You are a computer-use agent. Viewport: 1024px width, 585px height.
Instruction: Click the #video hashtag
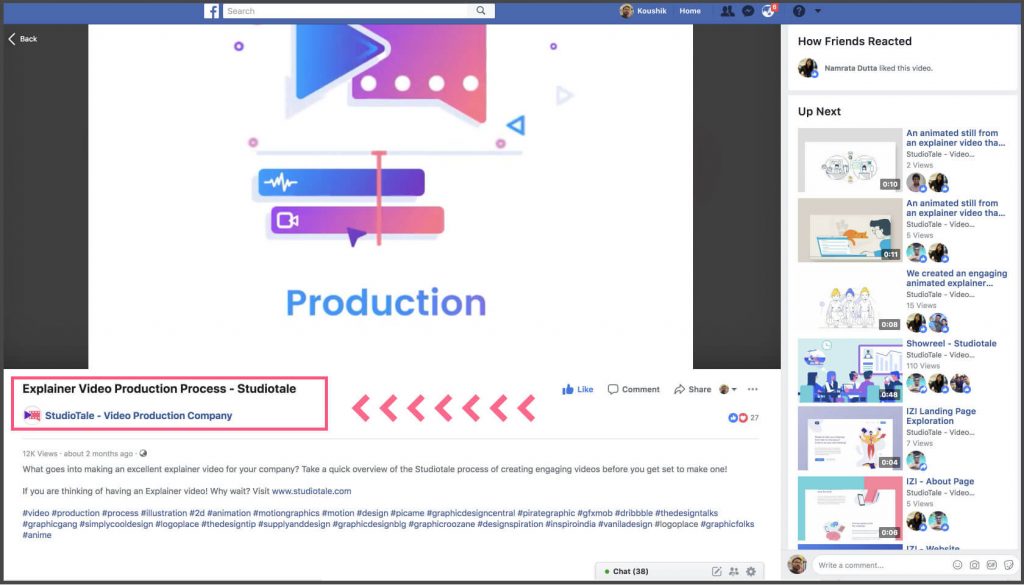(x=35, y=513)
